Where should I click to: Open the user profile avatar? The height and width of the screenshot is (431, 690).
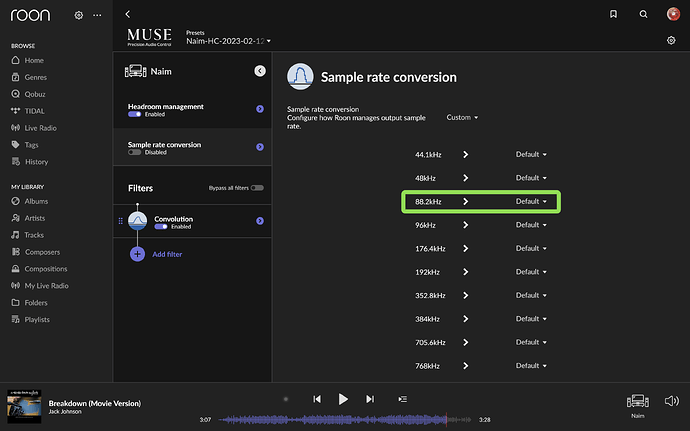click(673, 14)
